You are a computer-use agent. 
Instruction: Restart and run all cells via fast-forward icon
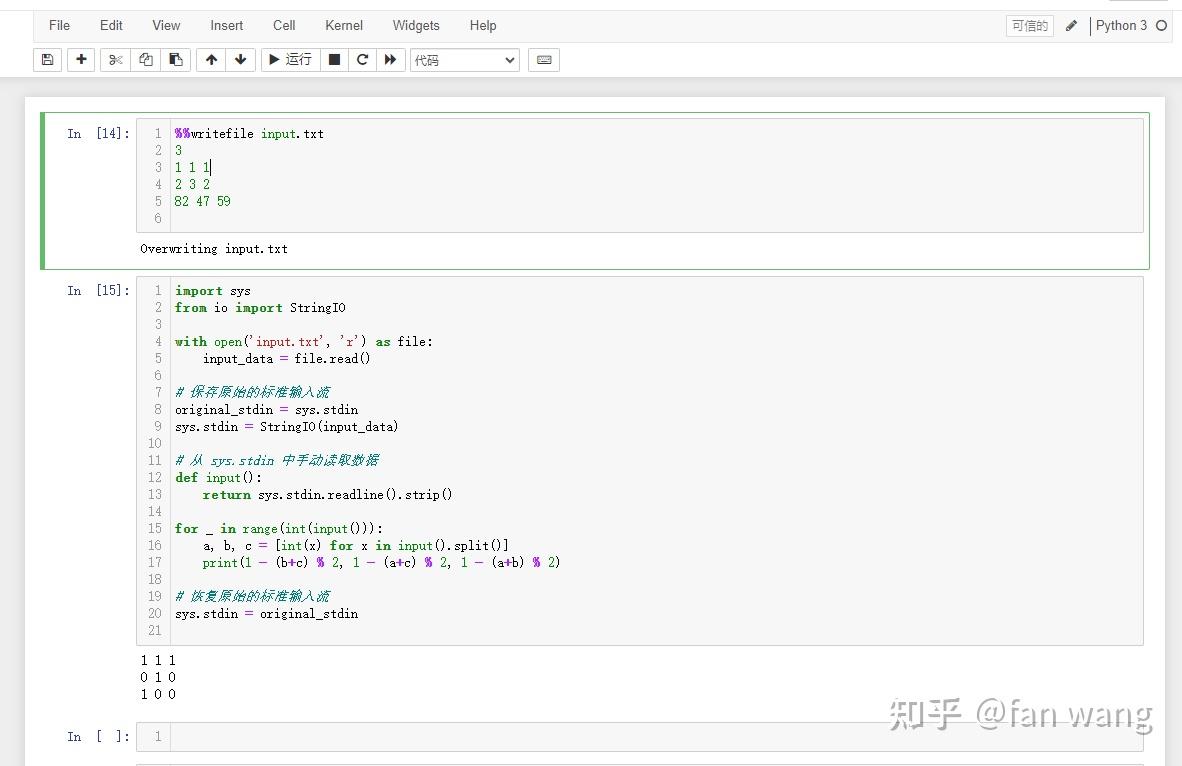[390, 60]
